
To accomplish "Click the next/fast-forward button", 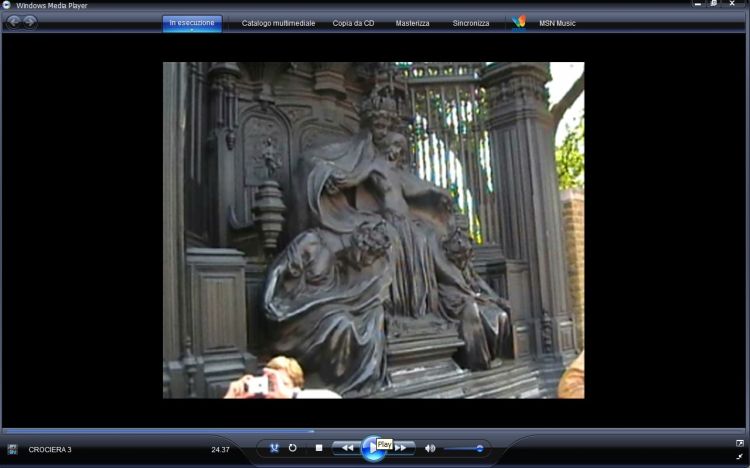I will [x=402, y=448].
